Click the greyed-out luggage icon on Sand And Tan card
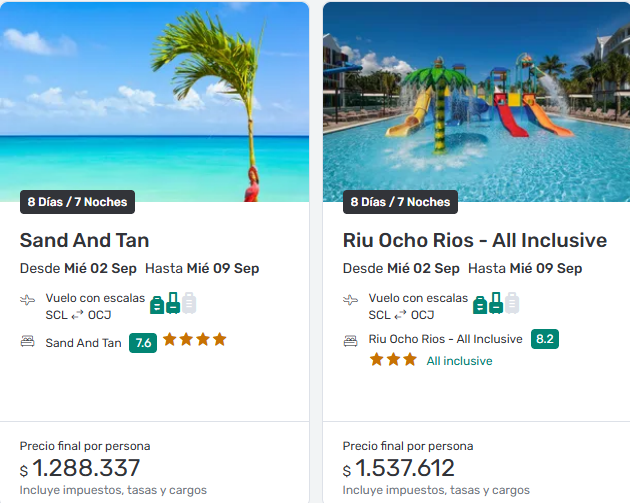 click(x=189, y=303)
